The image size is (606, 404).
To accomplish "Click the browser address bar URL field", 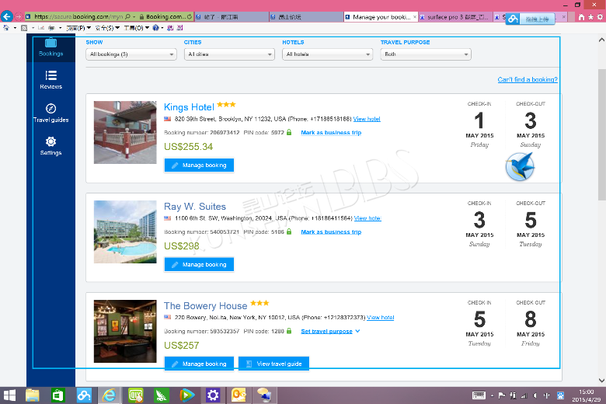I will 77,17.
